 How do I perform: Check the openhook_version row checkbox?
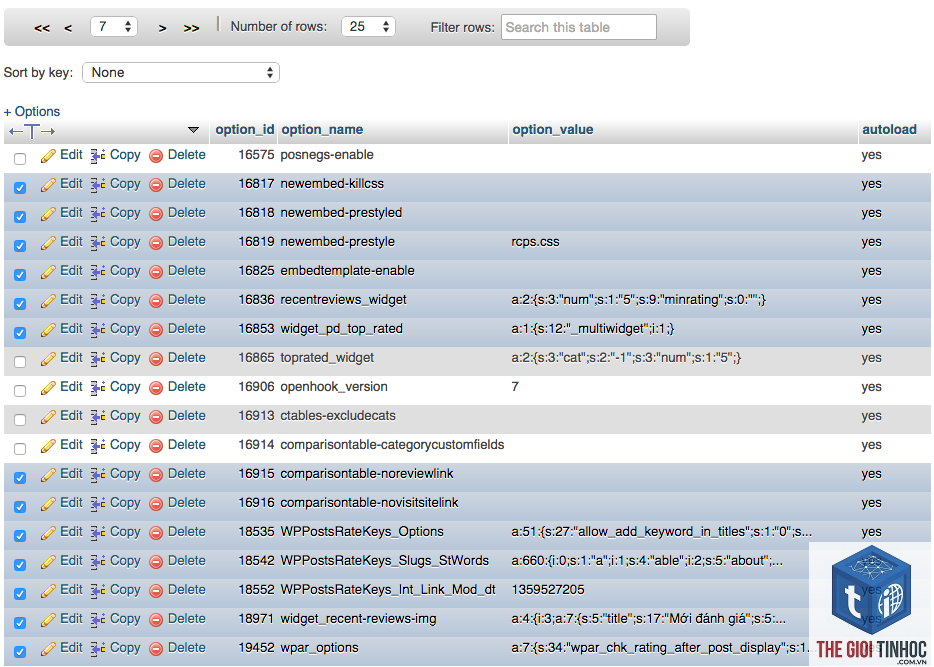pos(20,391)
